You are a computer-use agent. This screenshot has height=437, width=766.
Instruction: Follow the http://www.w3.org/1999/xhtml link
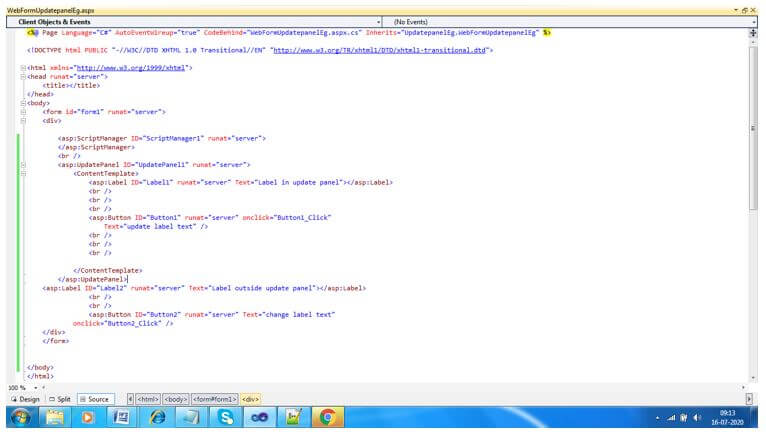(x=131, y=68)
